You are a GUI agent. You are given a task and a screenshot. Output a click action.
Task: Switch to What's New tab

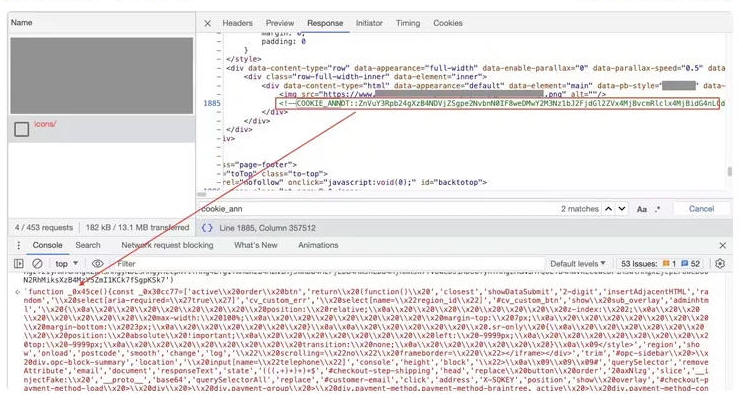[256, 245]
